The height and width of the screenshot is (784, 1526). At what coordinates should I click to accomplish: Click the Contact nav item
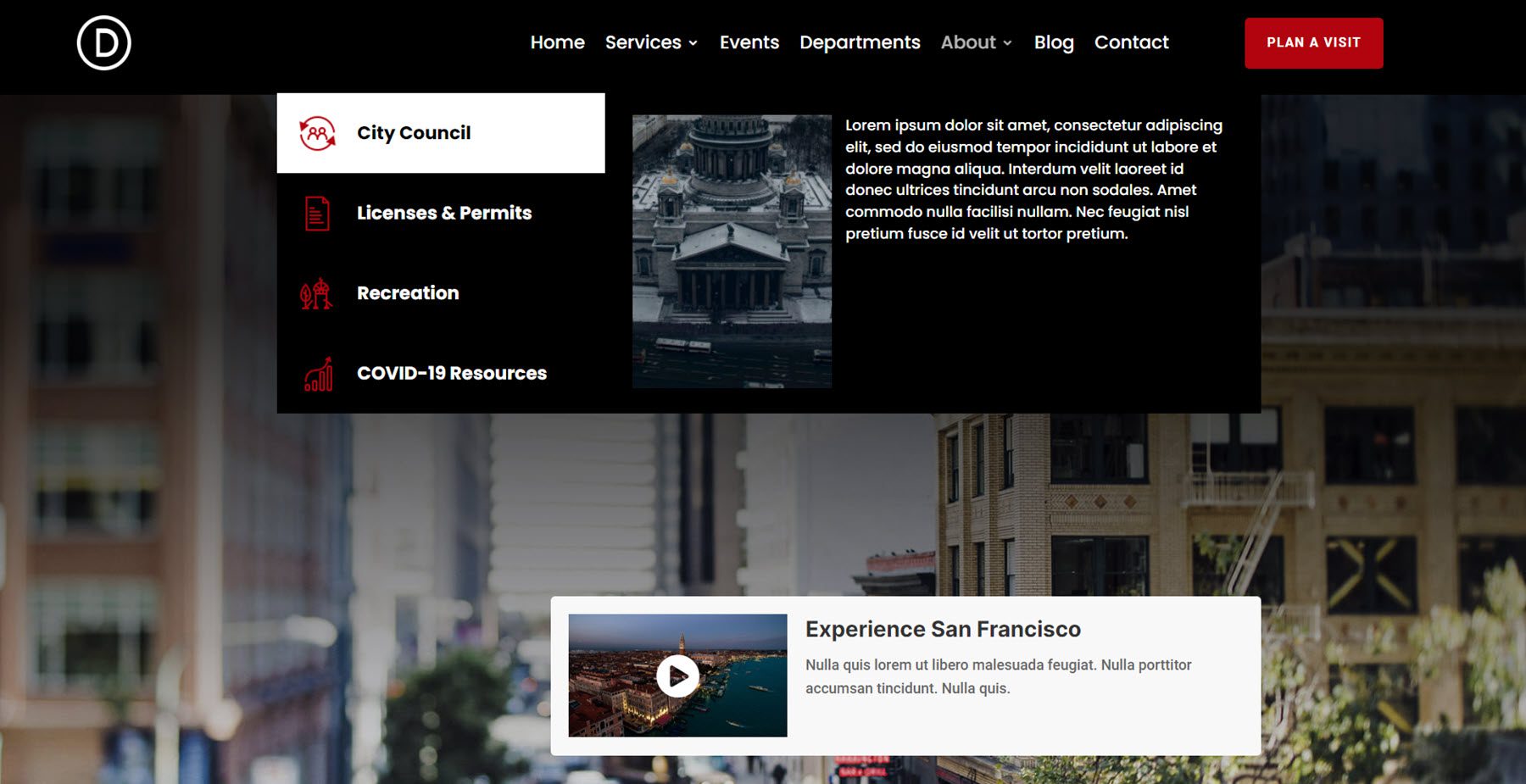pos(1131,42)
